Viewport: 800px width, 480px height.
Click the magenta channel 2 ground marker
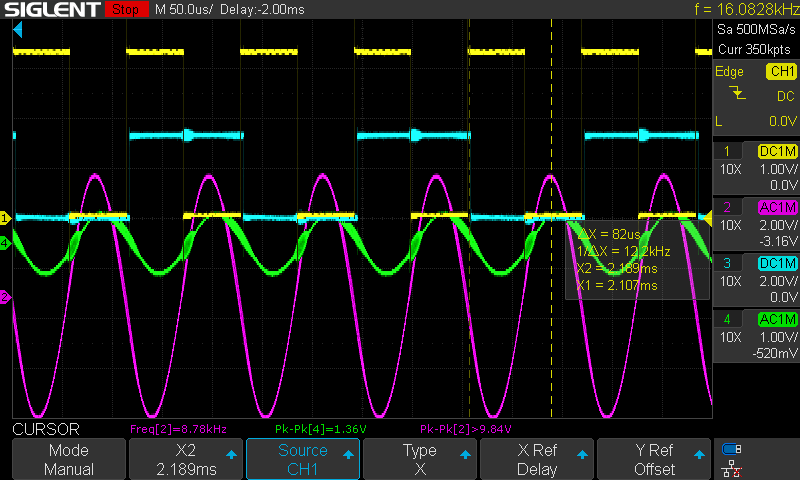pyautogui.click(x=5, y=297)
